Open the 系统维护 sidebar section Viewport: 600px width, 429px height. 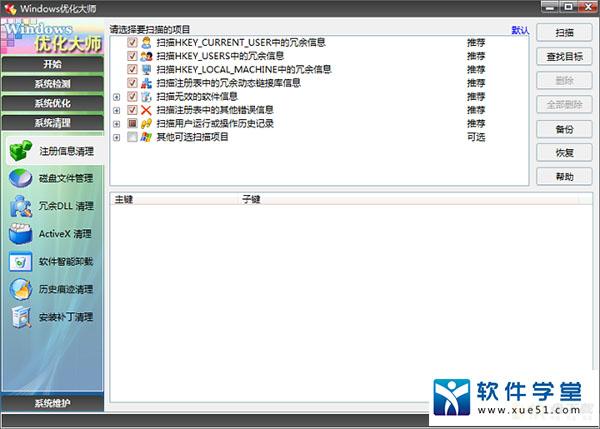52,403
